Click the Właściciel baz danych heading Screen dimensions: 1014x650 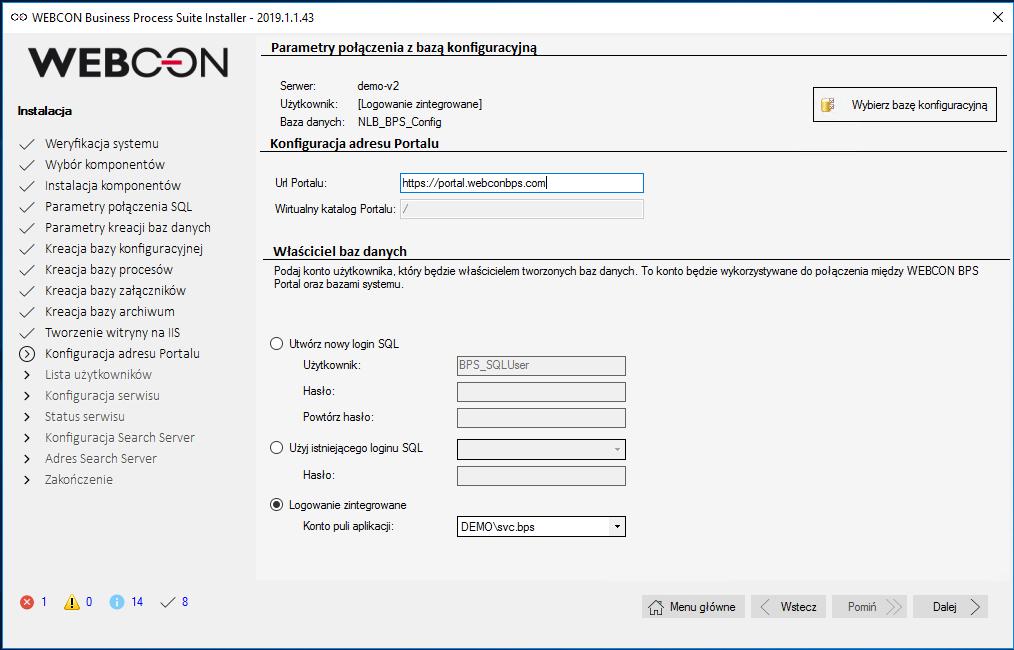(x=340, y=251)
